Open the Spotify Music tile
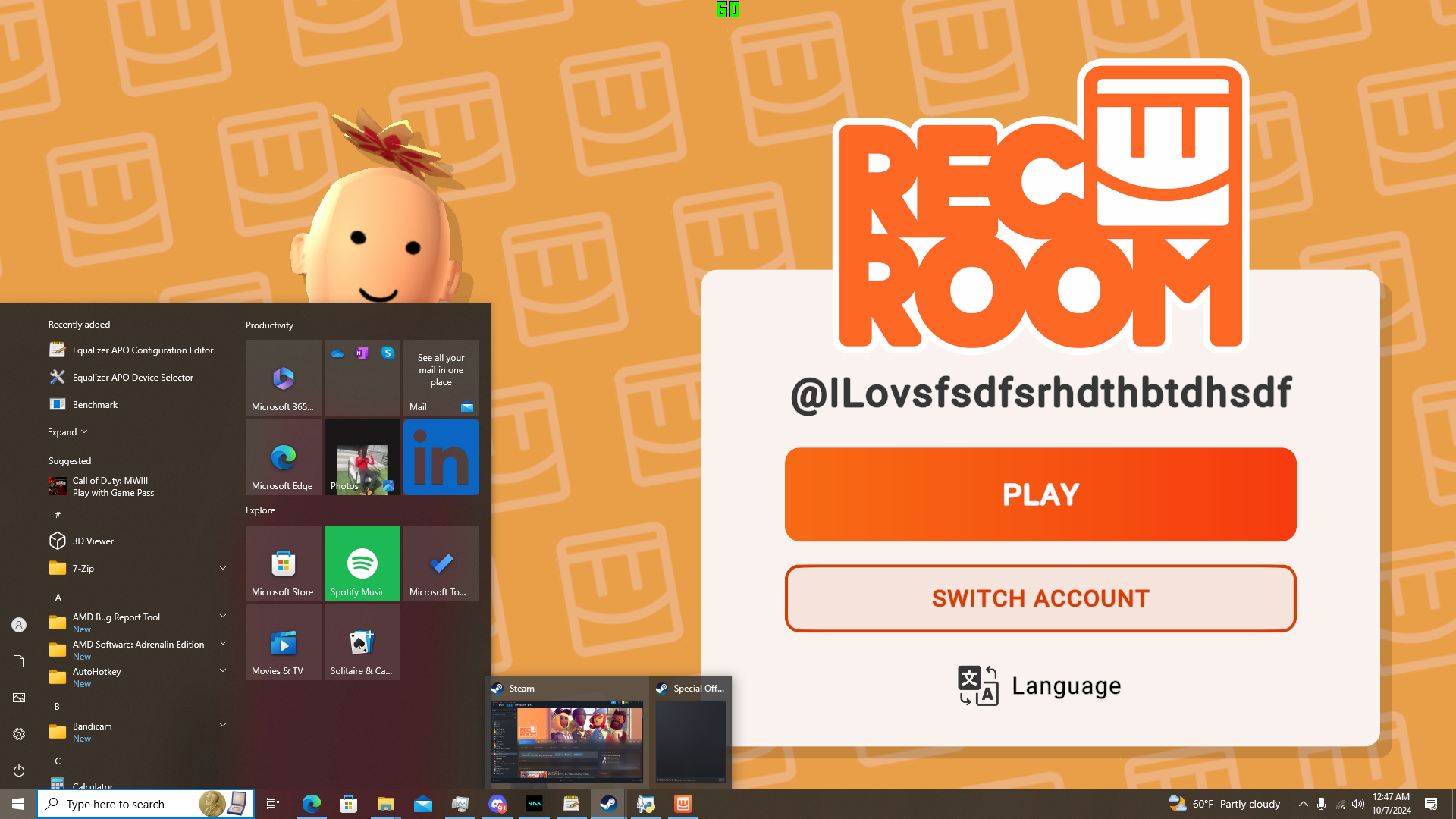The height and width of the screenshot is (819, 1456). [362, 563]
